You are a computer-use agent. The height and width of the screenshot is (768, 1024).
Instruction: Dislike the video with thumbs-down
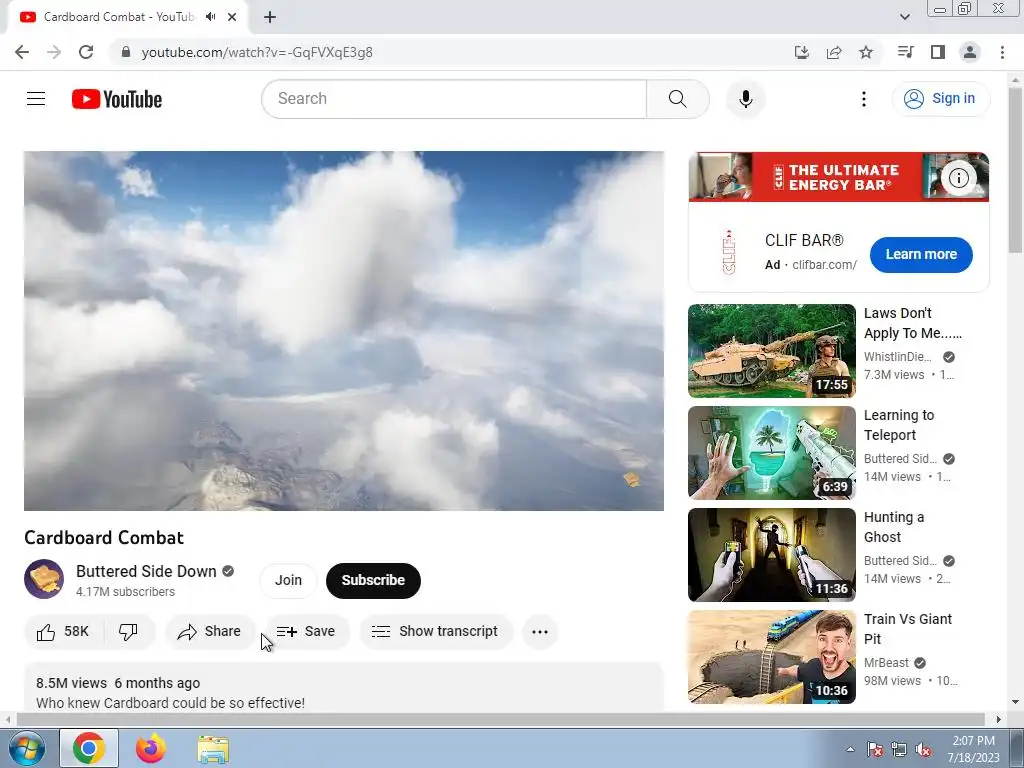tap(128, 632)
